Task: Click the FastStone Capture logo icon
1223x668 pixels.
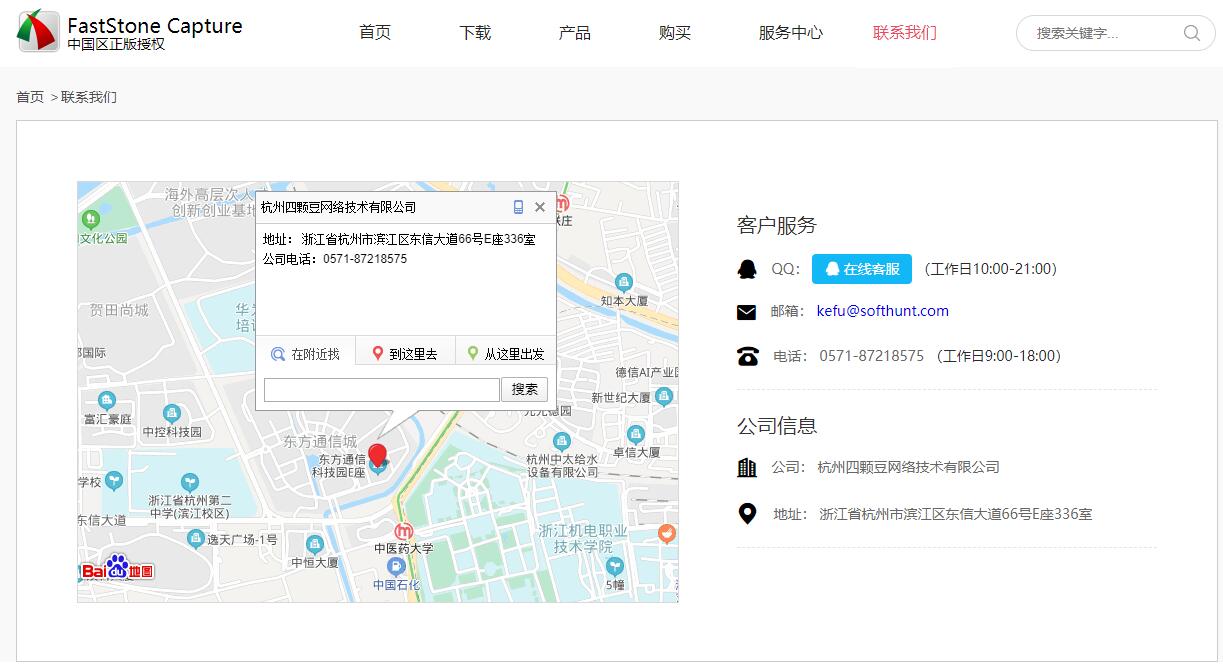Action: (x=38, y=31)
